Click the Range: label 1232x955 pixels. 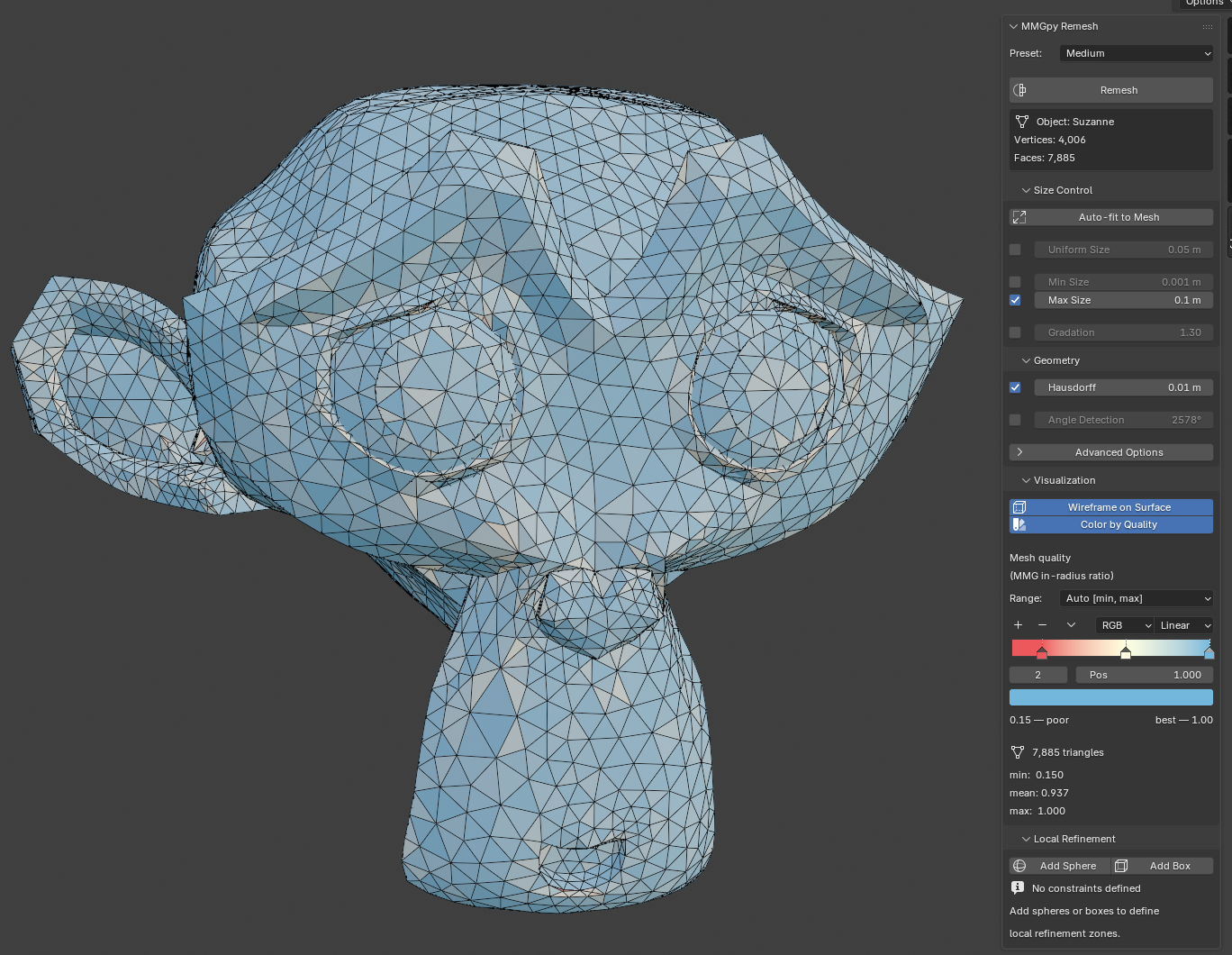click(x=1026, y=598)
